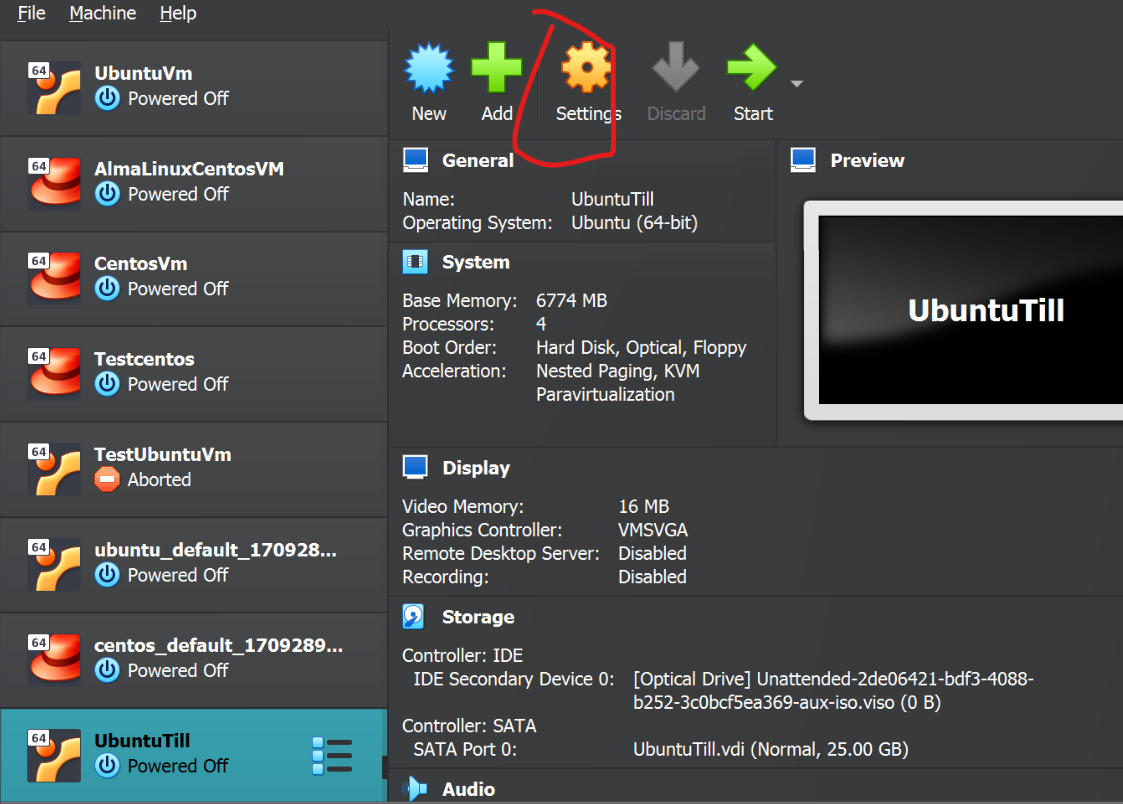Image resolution: width=1123 pixels, height=804 pixels.
Task: Open the Display settings header link
Action: click(x=476, y=468)
